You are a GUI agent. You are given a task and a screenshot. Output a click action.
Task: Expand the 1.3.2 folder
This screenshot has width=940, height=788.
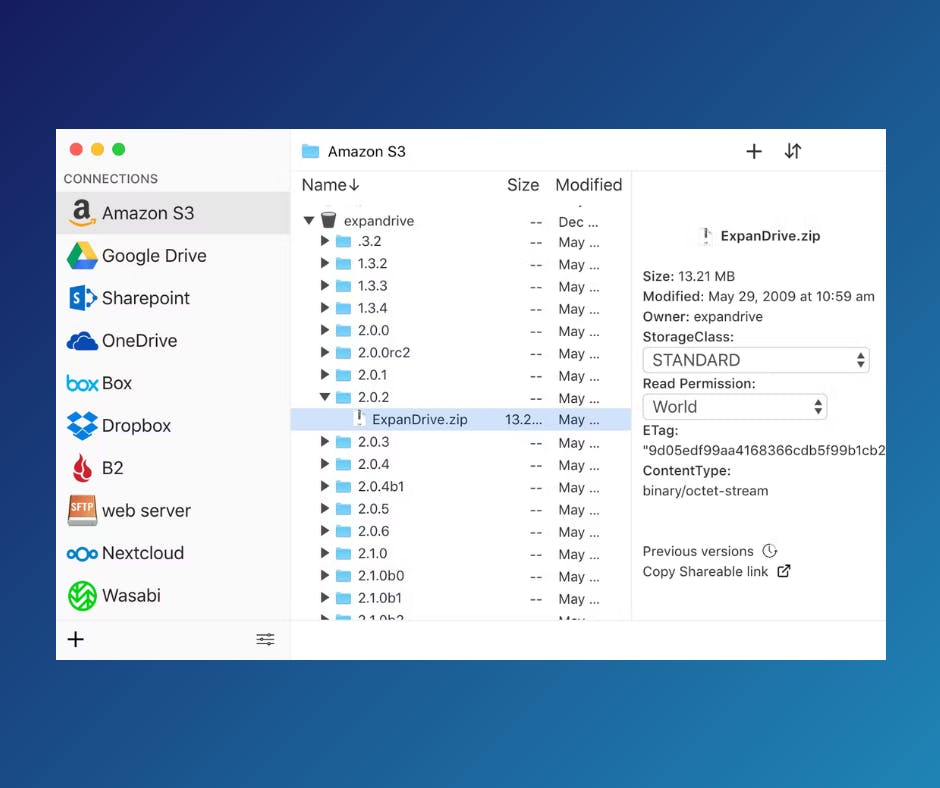pos(324,263)
